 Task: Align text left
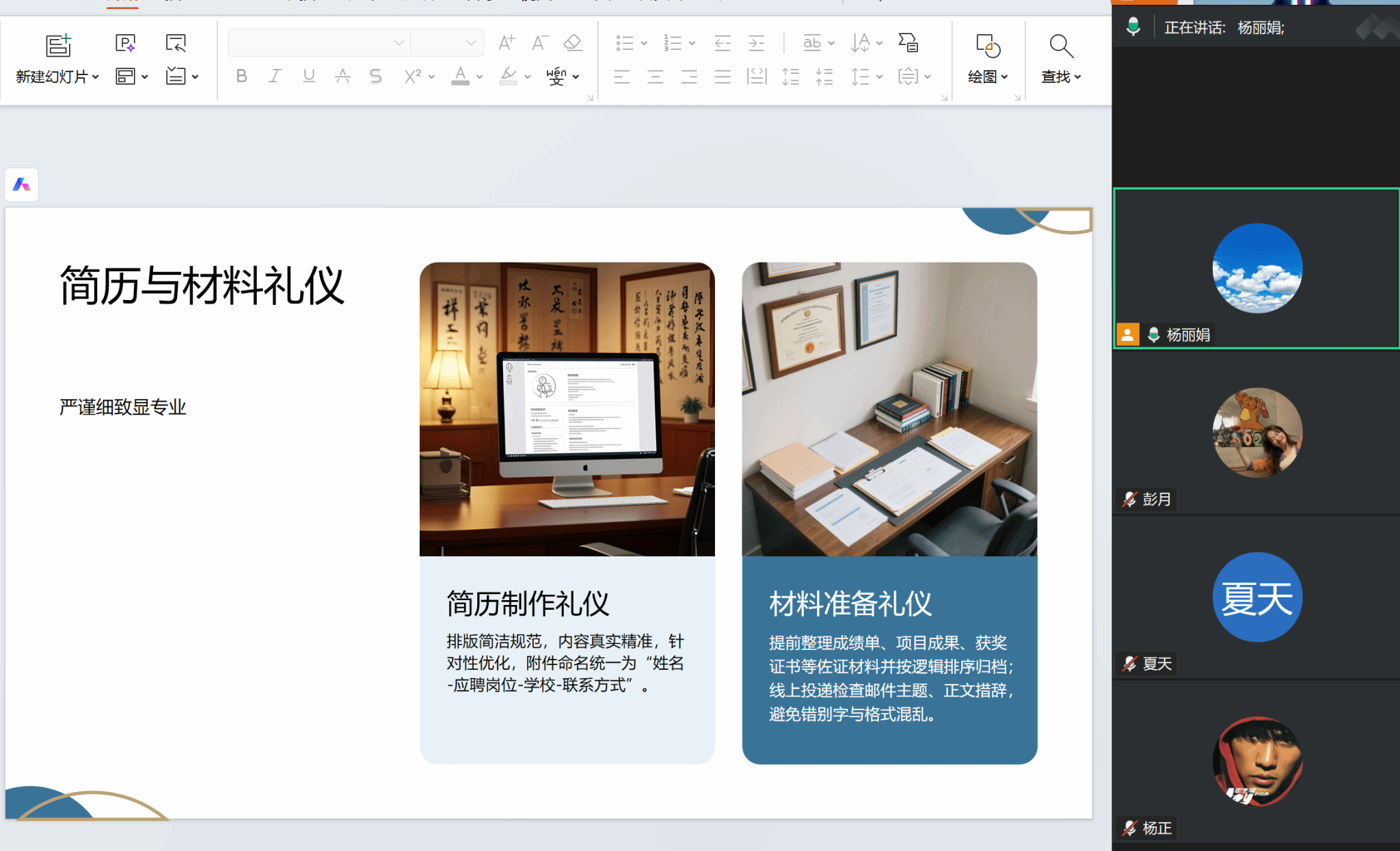pyautogui.click(x=621, y=76)
